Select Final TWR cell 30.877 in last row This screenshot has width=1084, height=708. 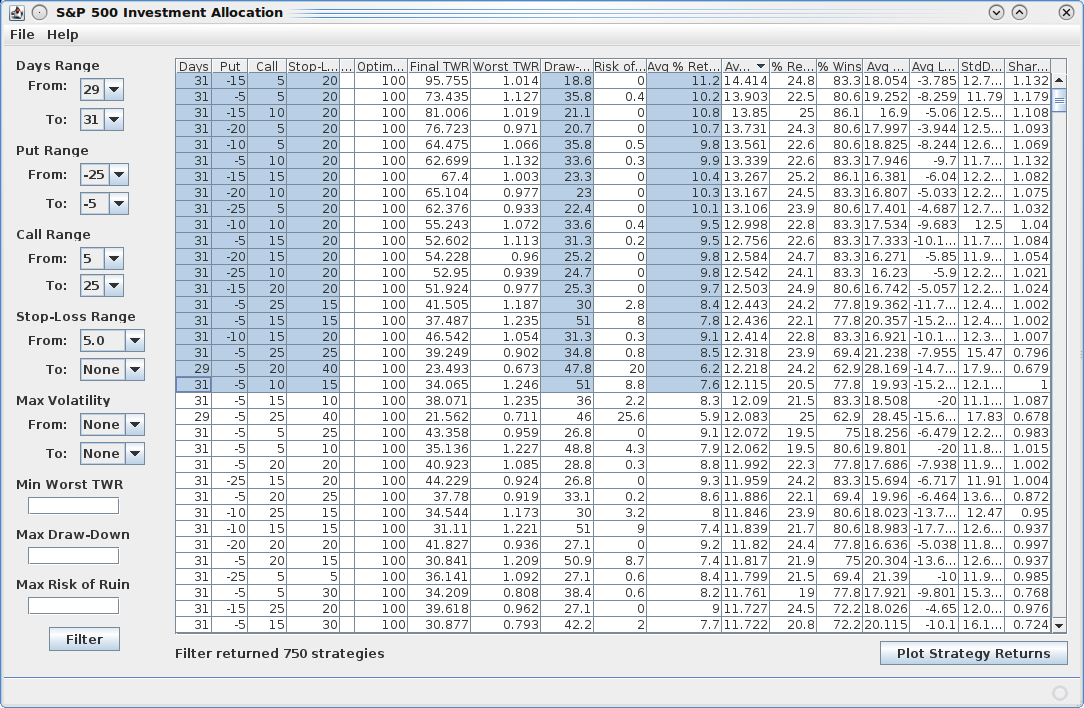click(x=439, y=624)
